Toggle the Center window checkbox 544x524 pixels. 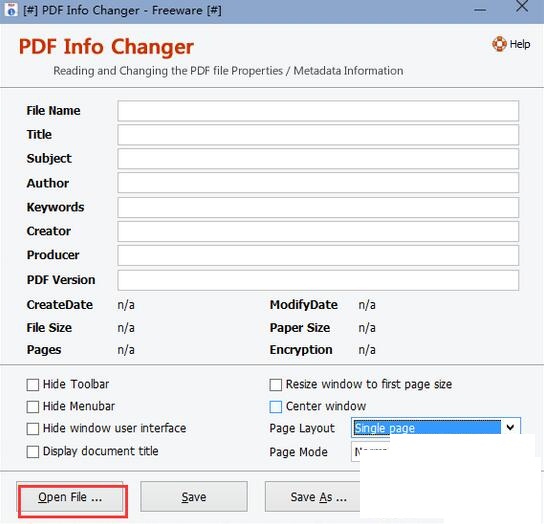275,407
